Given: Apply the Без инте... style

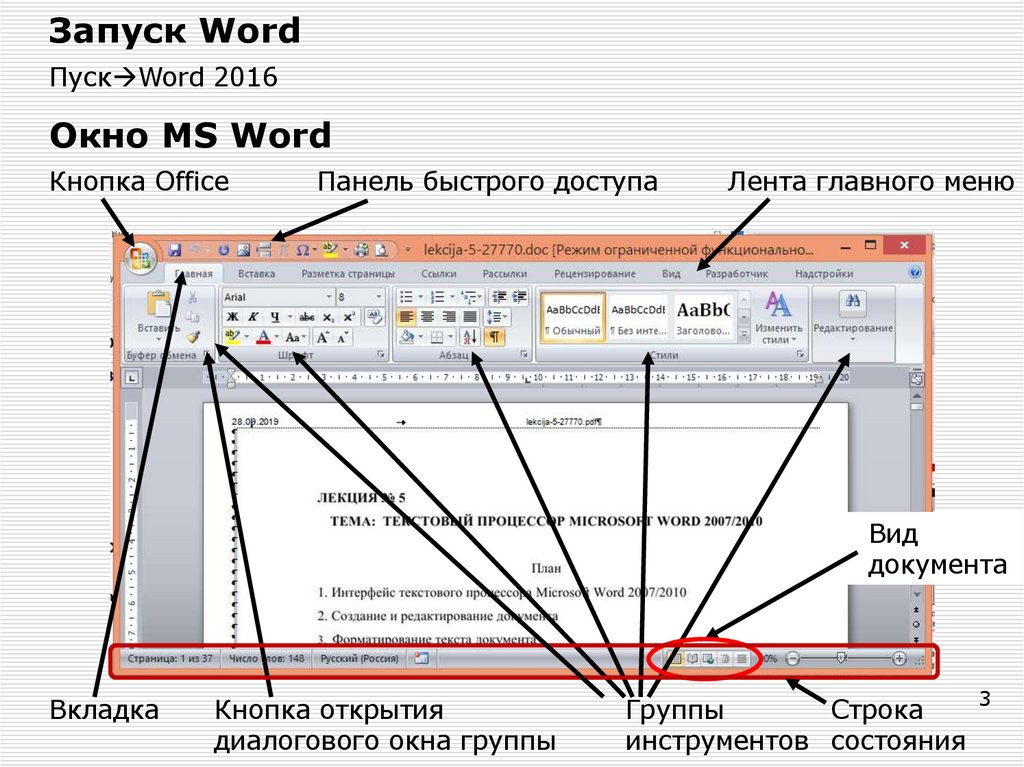Looking at the screenshot, I should [638, 318].
